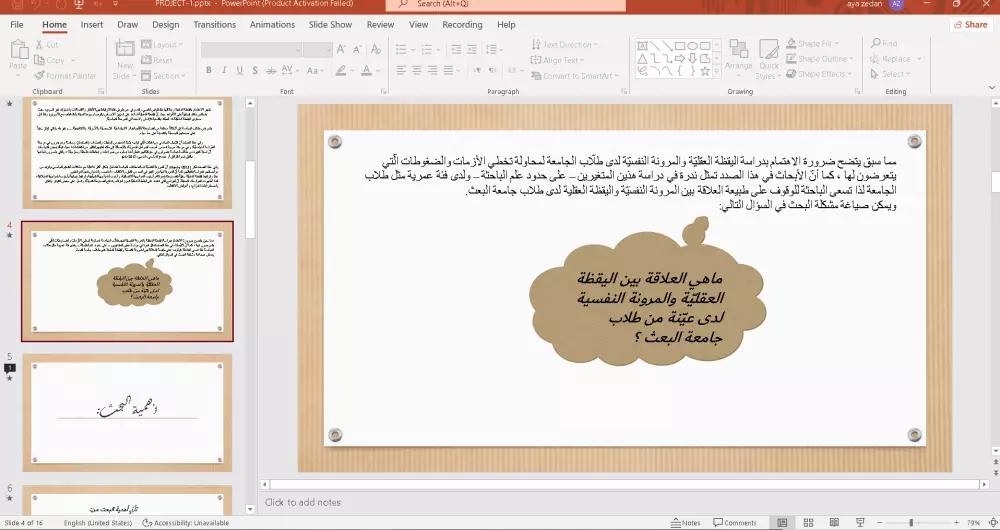This screenshot has height=530, width=1000.
Task: Start Slide Show from status bar icon
Action: (860, 522)
